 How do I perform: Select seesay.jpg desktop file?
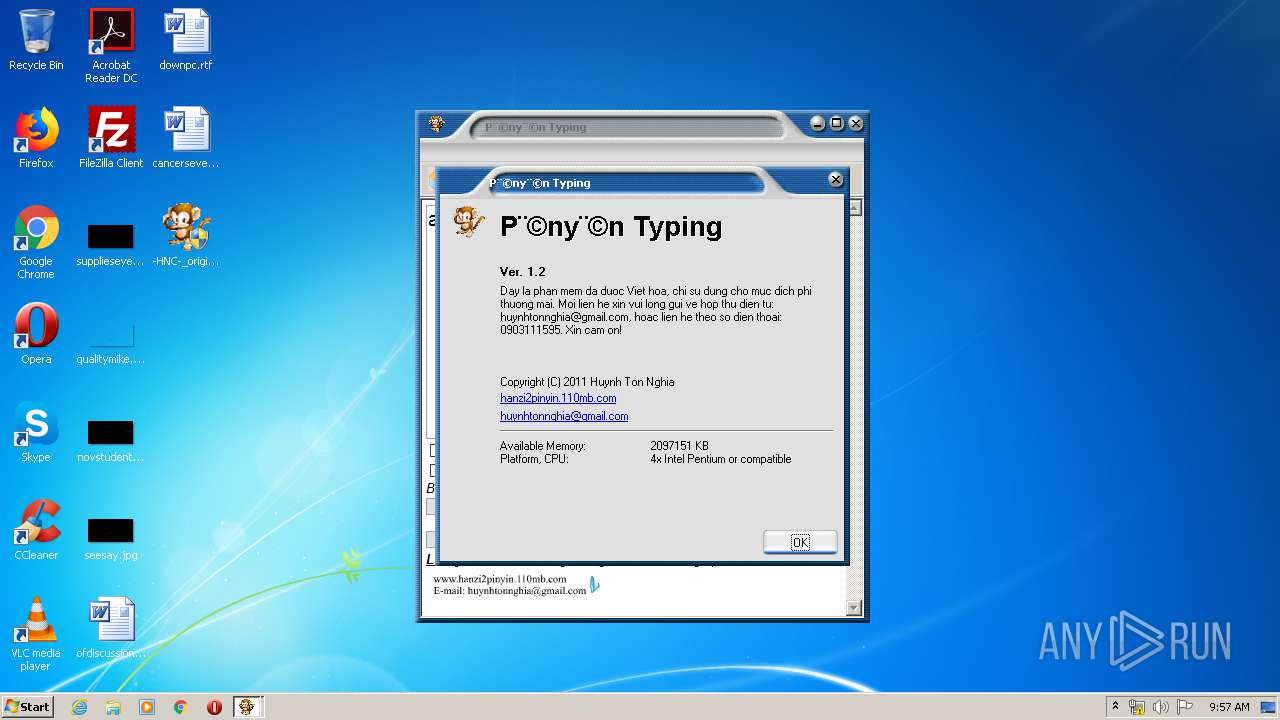coord(111,538)
